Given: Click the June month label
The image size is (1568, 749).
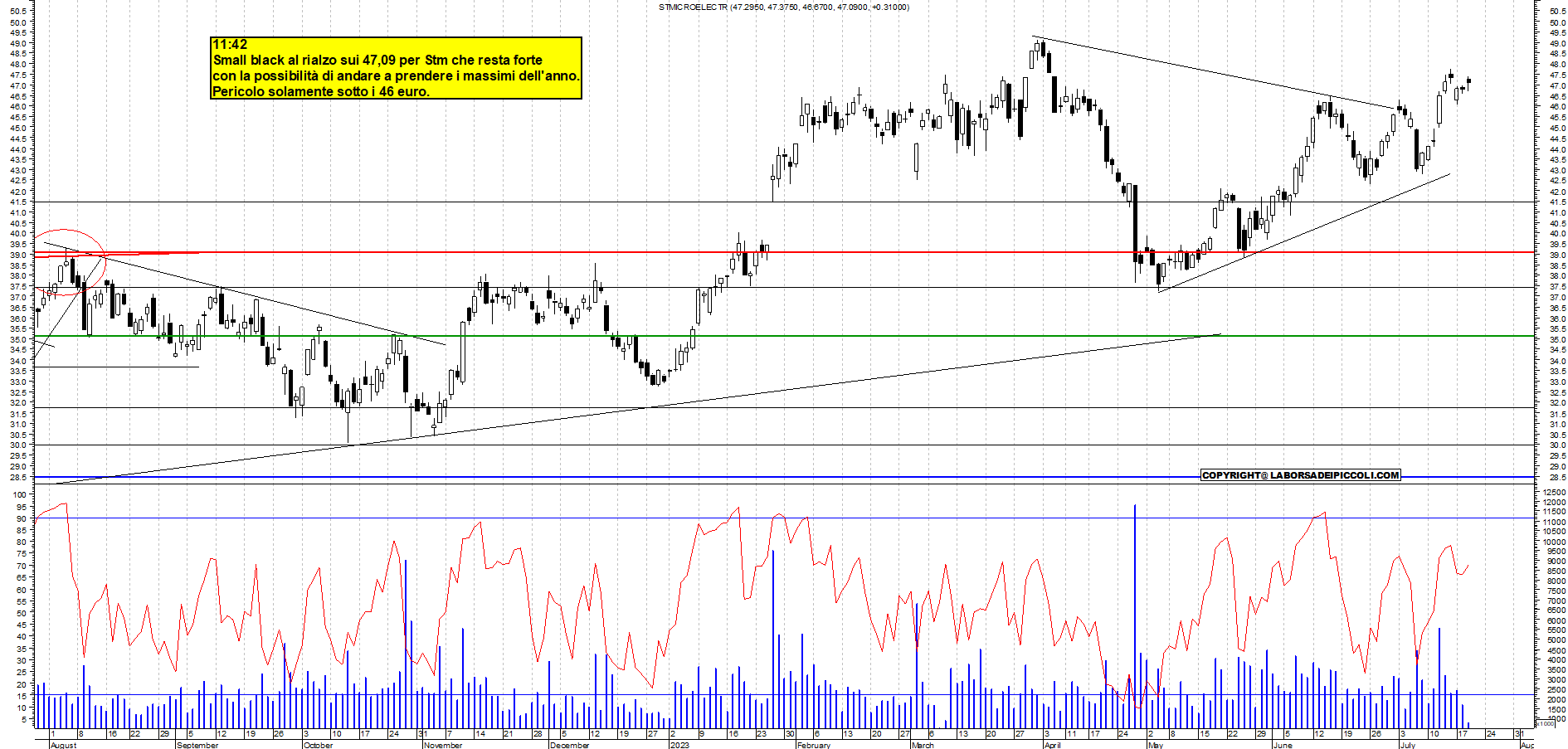Looking at the screenshot, I should [1283, 745].
